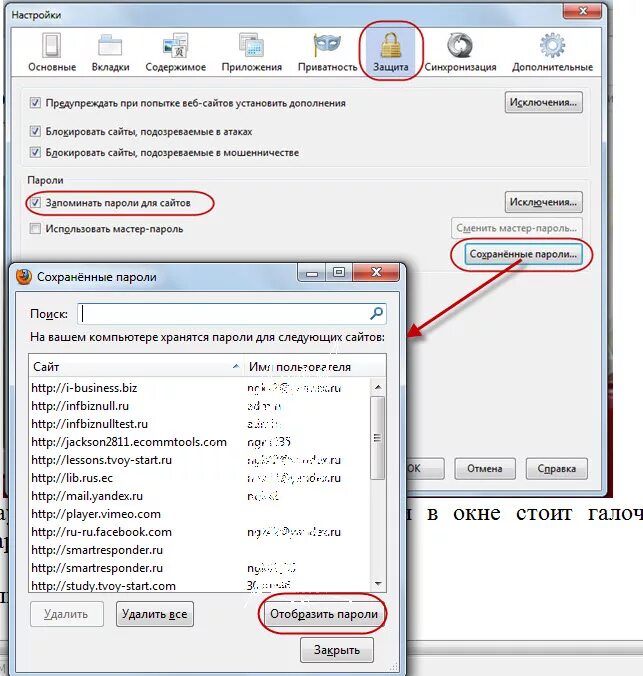Select row http://player.vimeo.com

200,514
